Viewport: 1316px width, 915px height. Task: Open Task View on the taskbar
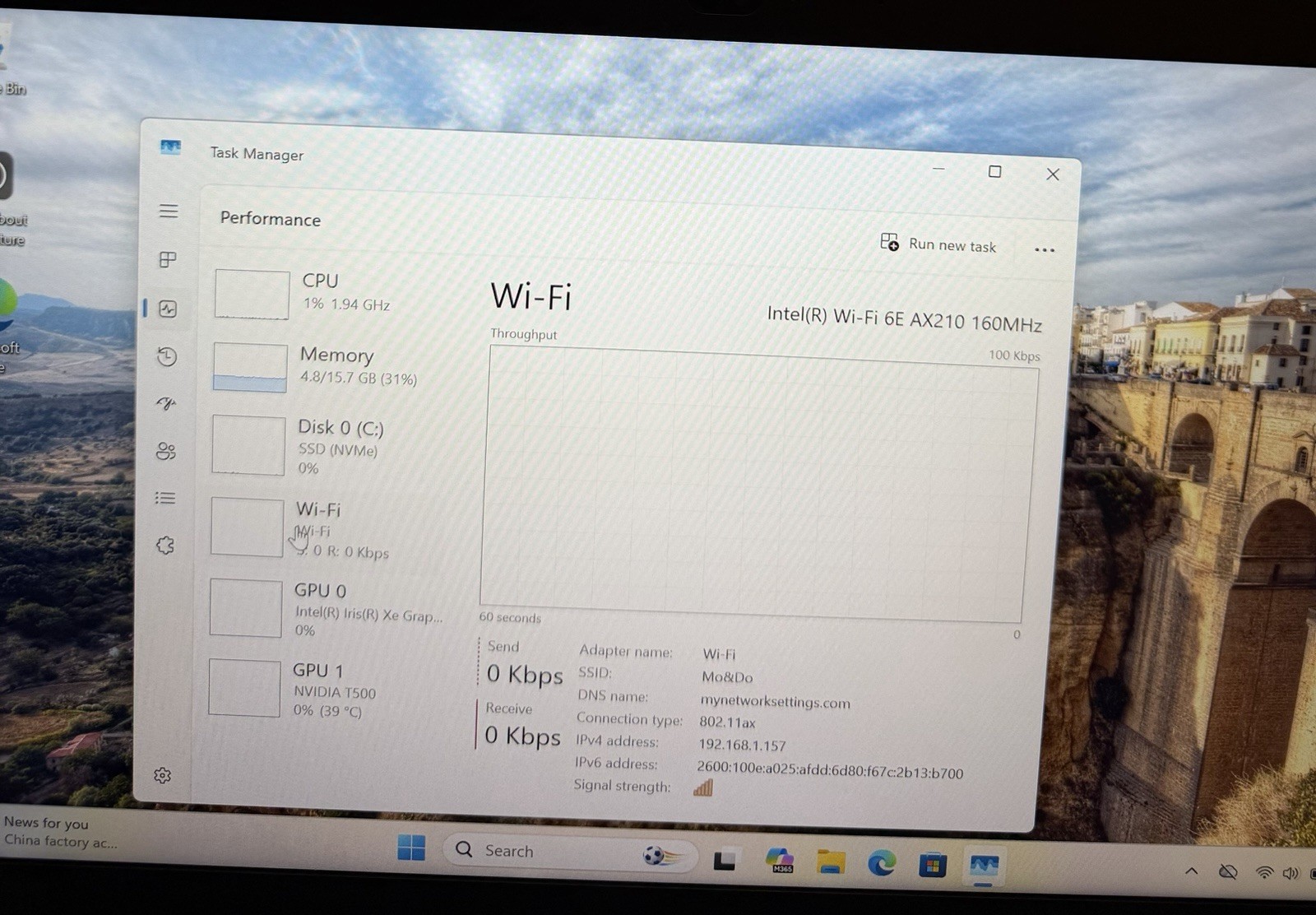(x=725, y=861)
